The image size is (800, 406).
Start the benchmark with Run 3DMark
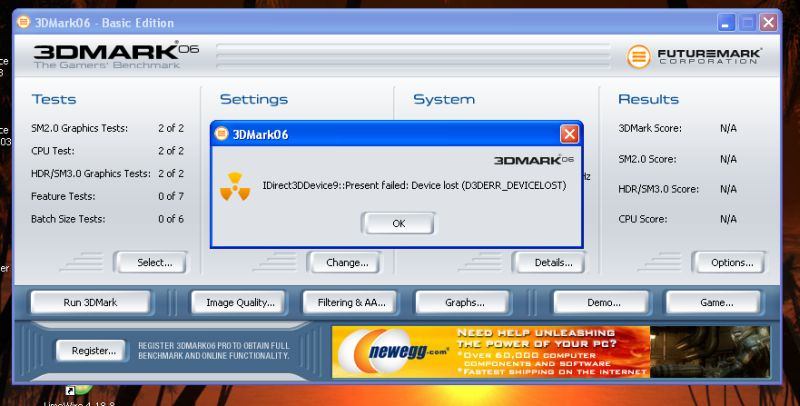point(90,302)
